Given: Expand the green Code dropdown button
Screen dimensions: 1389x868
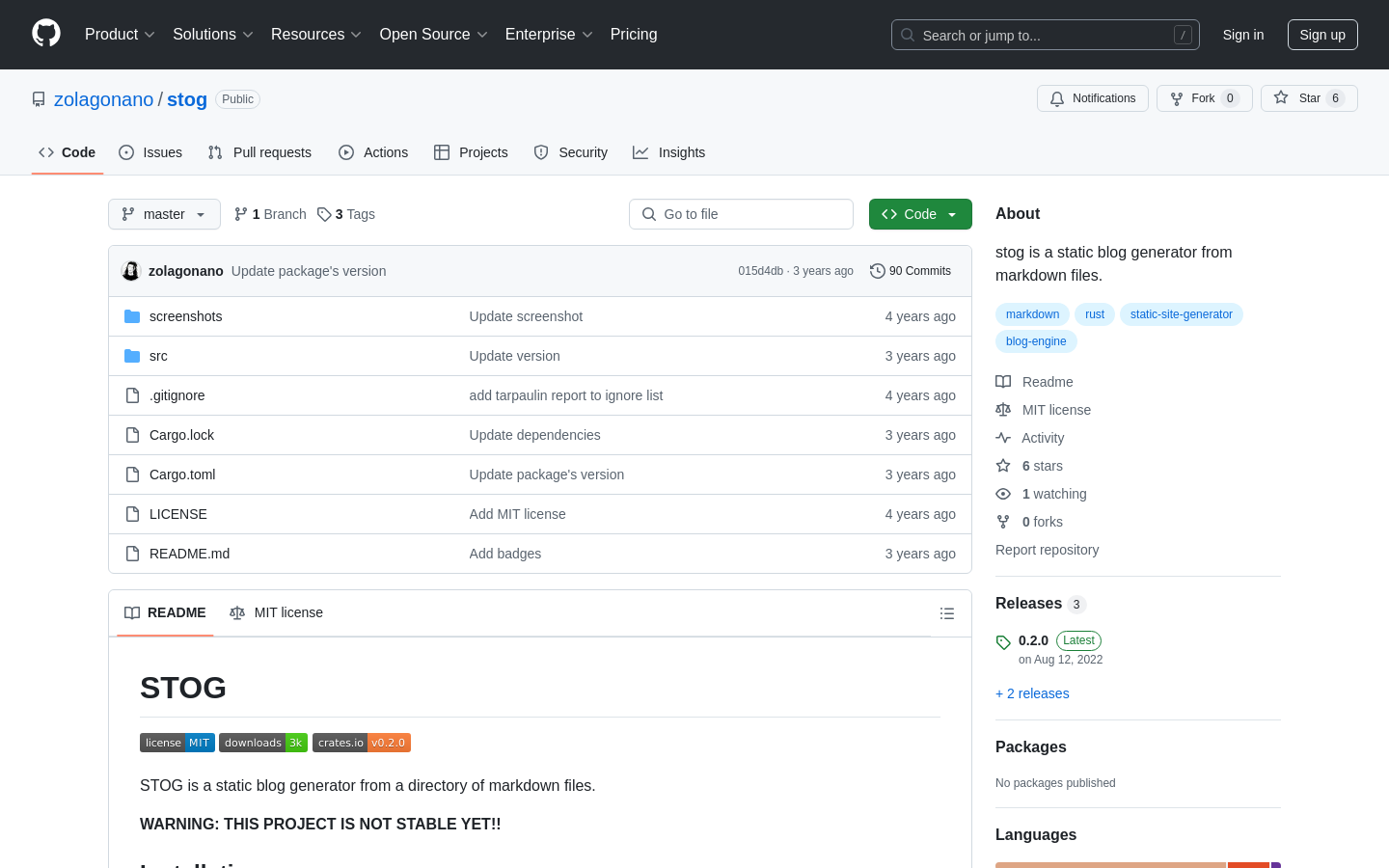Looking at the screenshot, I should pyautogui.click(x=920, y=214).
